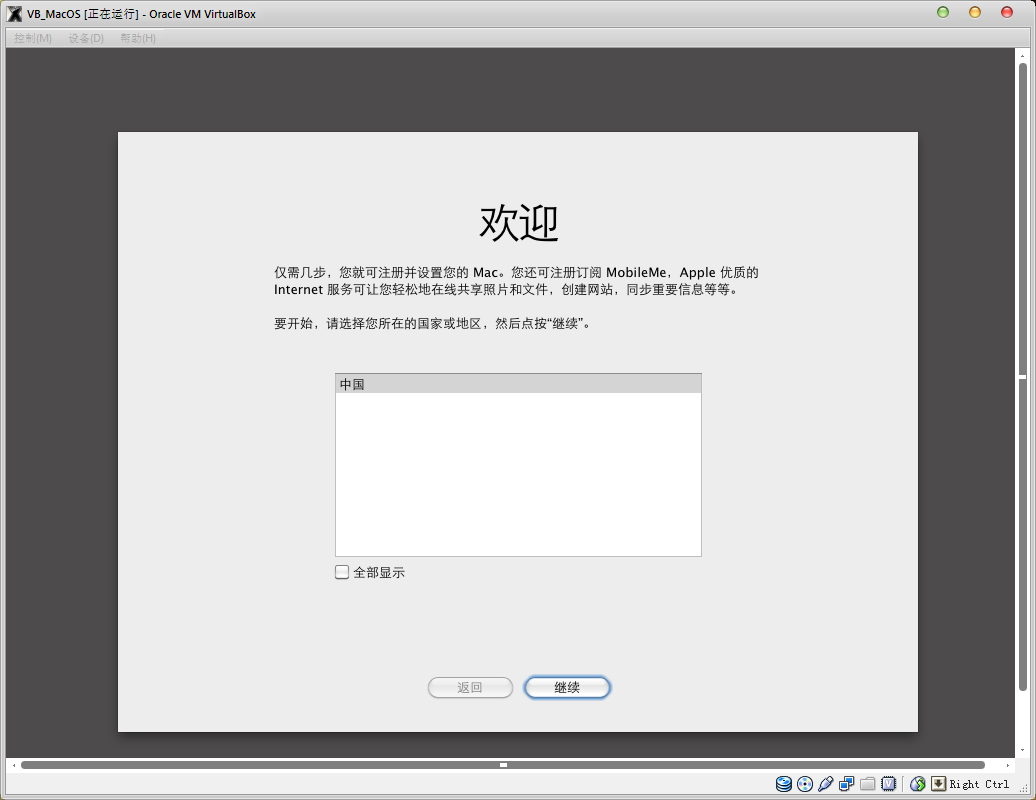
Task: Close the VirtualBox window with the red button
Action: pyautogui.click(x=1007, y=13)
